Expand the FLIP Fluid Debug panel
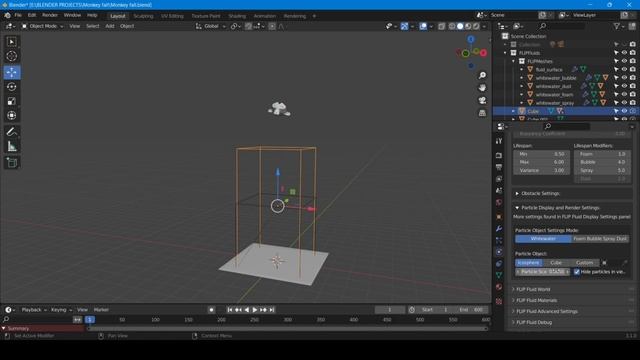640x360 pixels. pos(534,322)
